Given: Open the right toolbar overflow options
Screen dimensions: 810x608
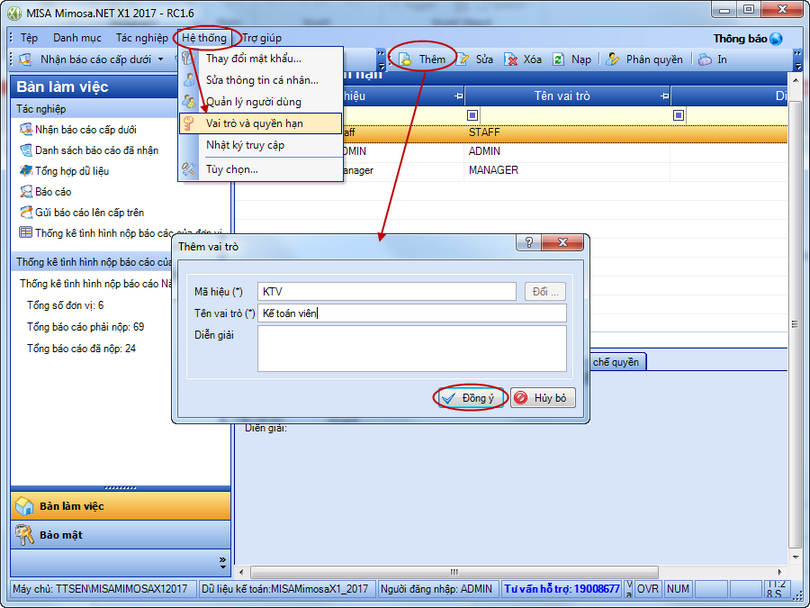Looking at the screenshot, I should (x=797, y=60).
